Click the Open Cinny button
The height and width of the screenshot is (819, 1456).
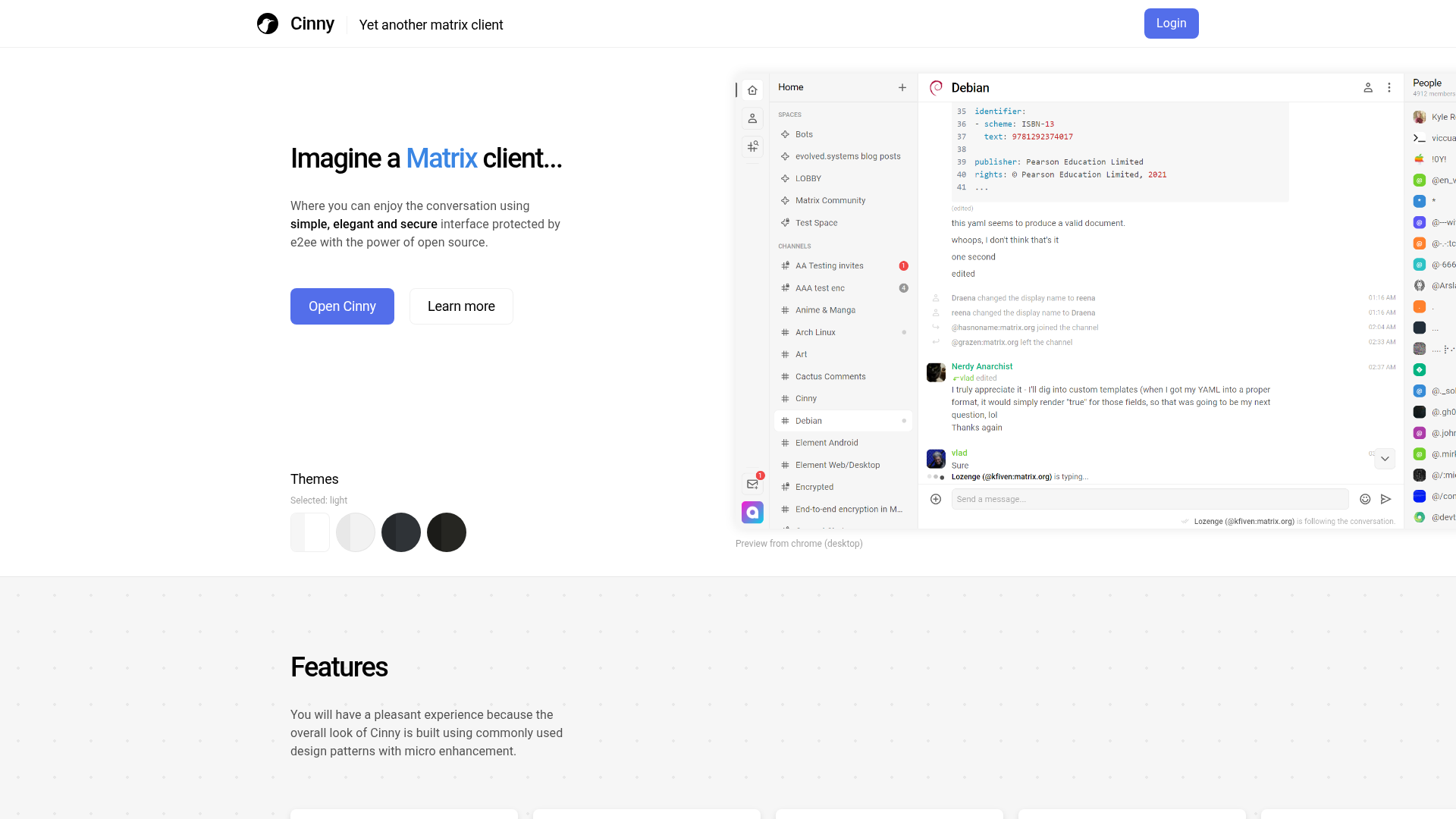click(x=342, y=306)
